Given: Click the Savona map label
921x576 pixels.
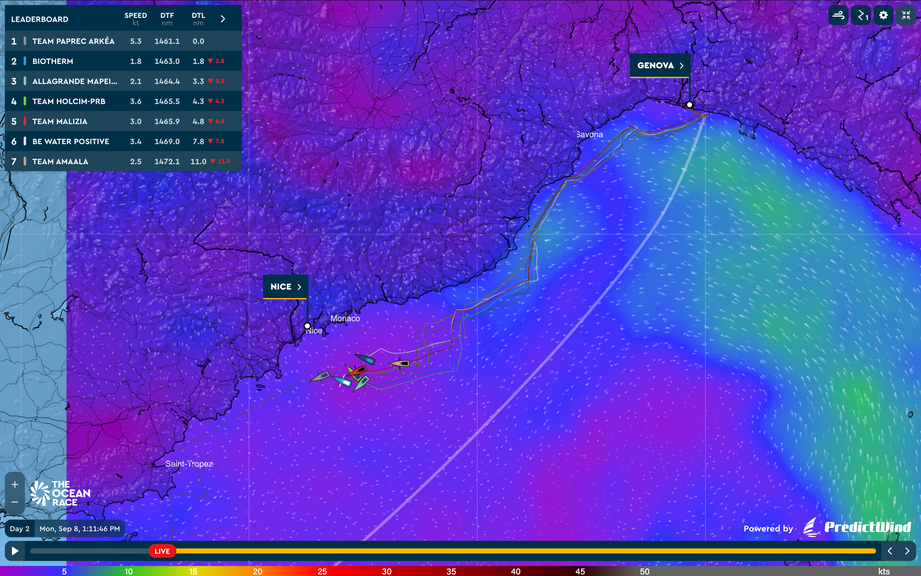Looking at the screenshot, I should [589, 134].
